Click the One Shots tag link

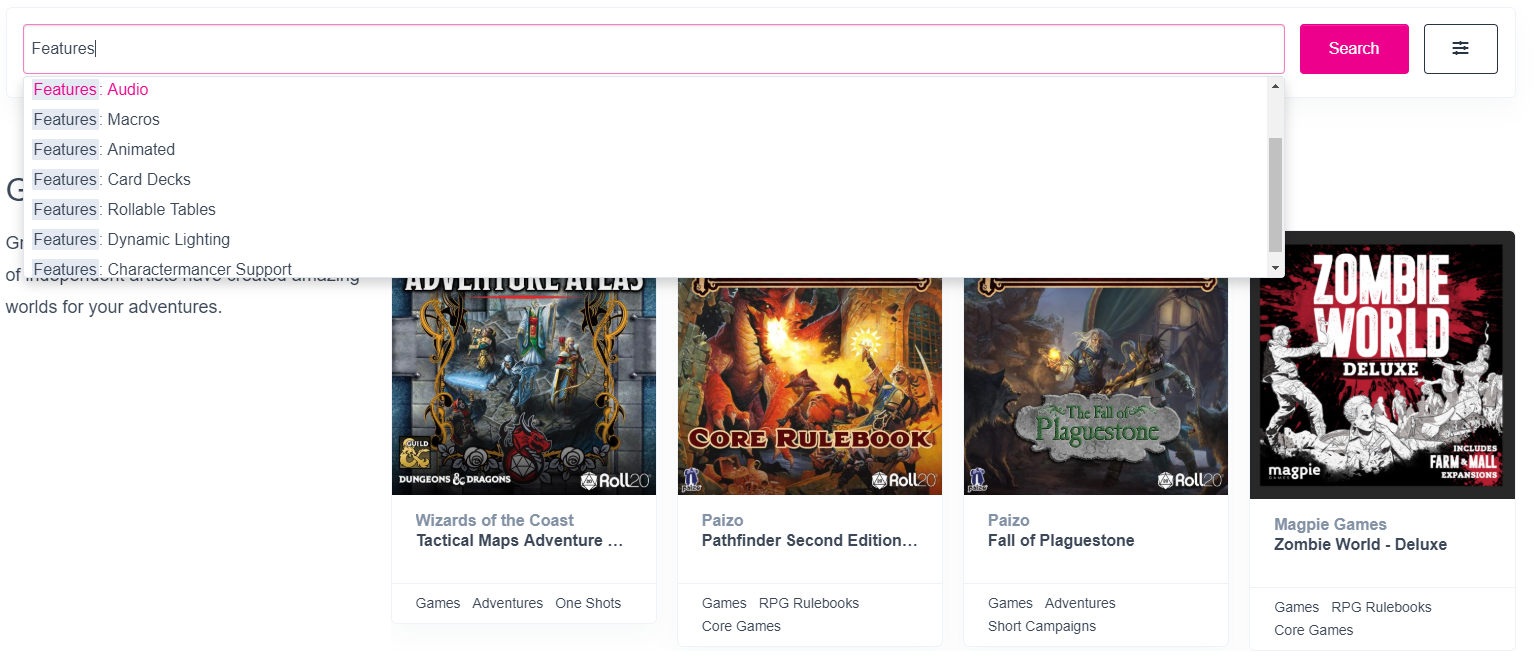tap(588, 603)
